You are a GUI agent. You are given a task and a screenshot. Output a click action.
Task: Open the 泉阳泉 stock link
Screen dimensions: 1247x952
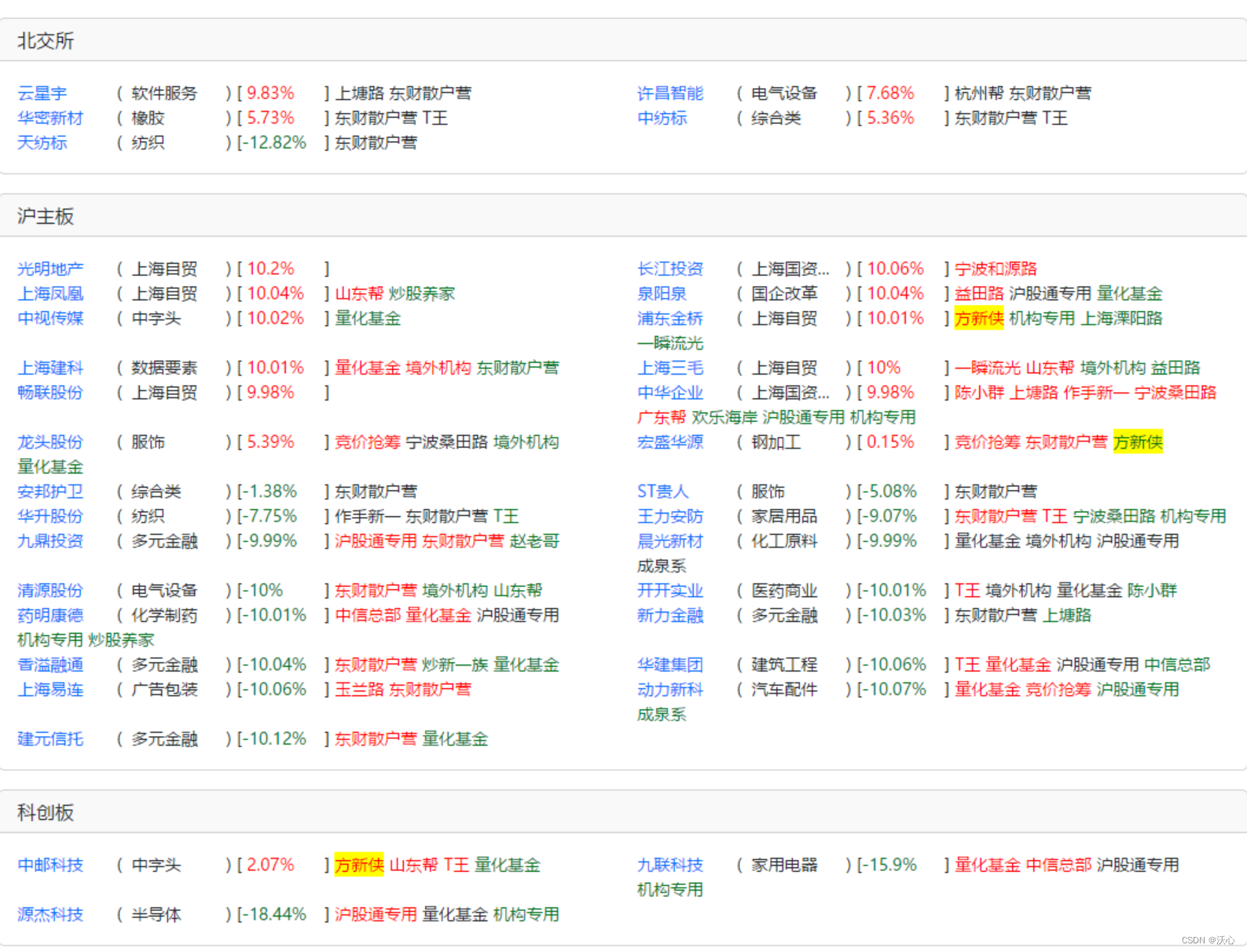point(662,294)
